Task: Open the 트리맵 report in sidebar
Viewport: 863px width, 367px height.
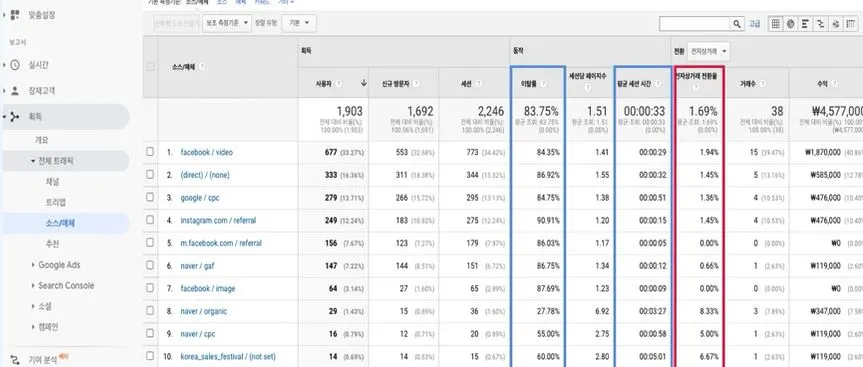Action: [x=56, y=202]
